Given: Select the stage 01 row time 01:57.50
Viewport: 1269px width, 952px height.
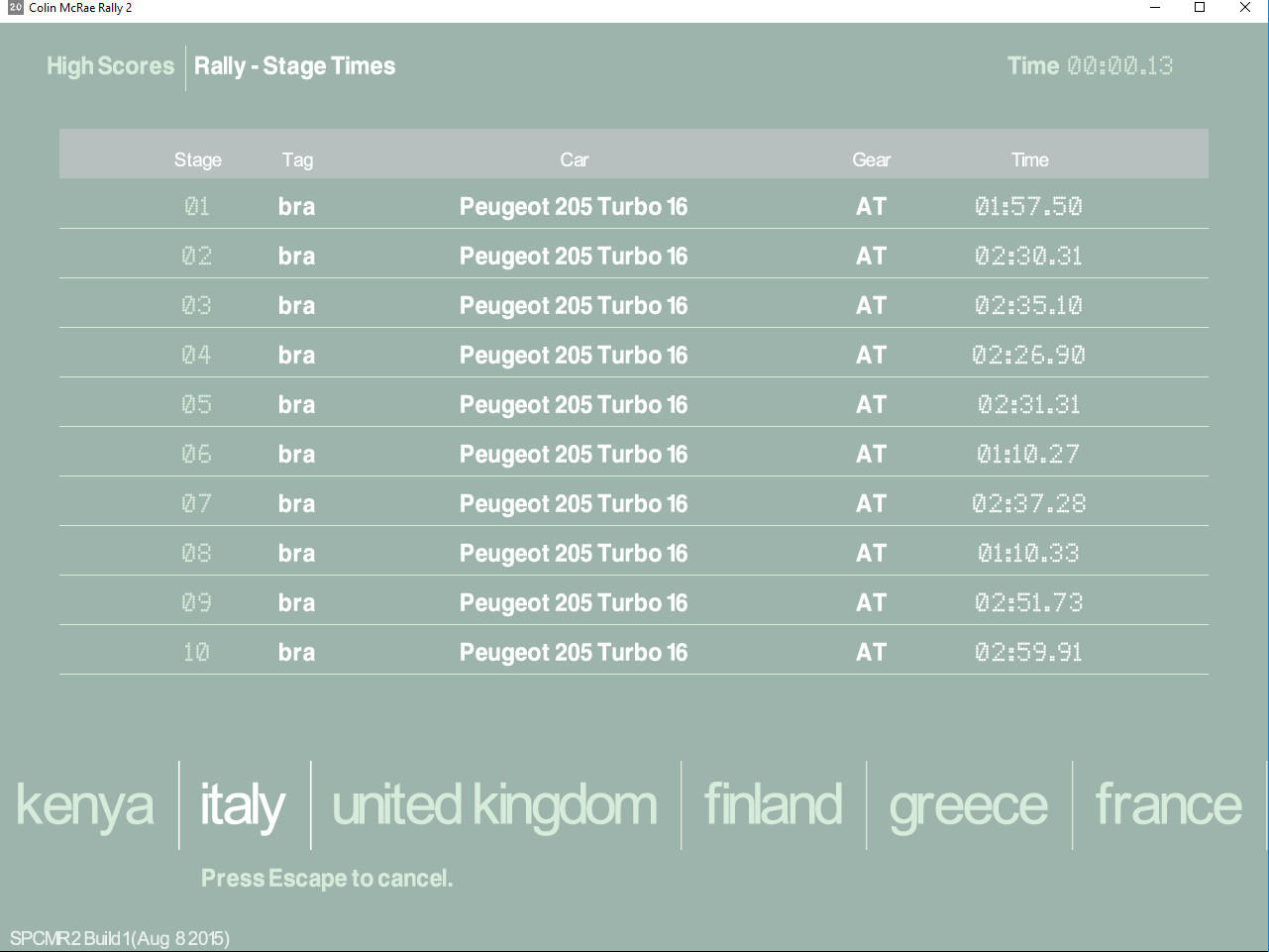Looking at the screenshot, I should 1028,206.
